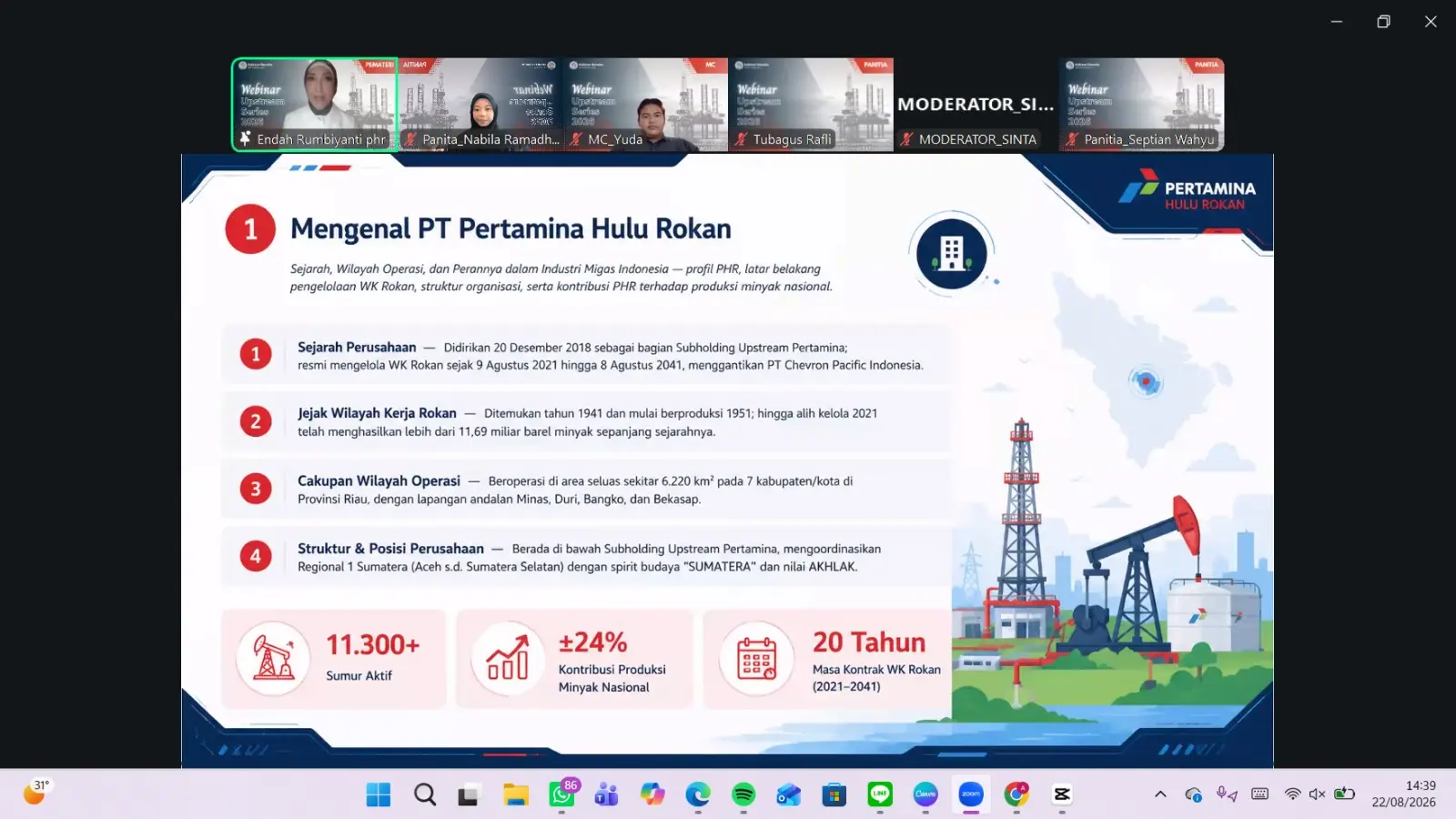Launch Copilot from the taskbar
The height and width of the screenshot is (819, 1456).
652,794
